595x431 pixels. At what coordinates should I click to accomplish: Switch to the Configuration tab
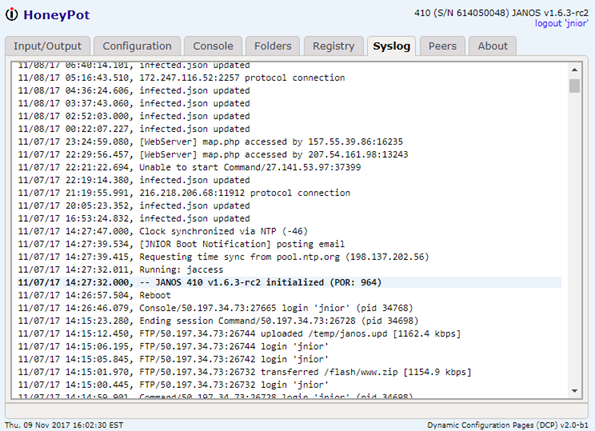click(x=137, y=46)
